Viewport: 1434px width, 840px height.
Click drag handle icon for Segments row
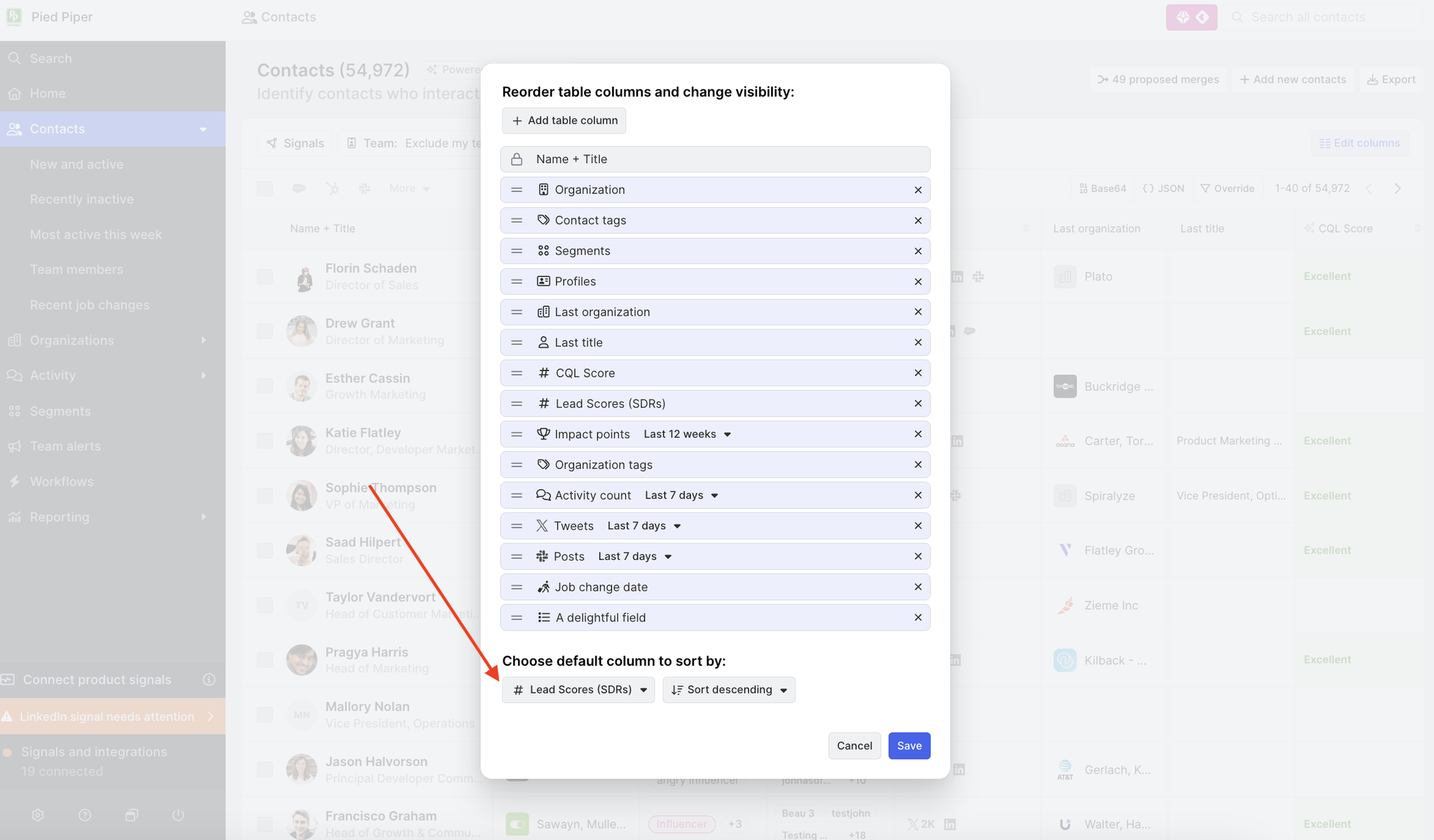pyautogui.click(x=517, y=251)
